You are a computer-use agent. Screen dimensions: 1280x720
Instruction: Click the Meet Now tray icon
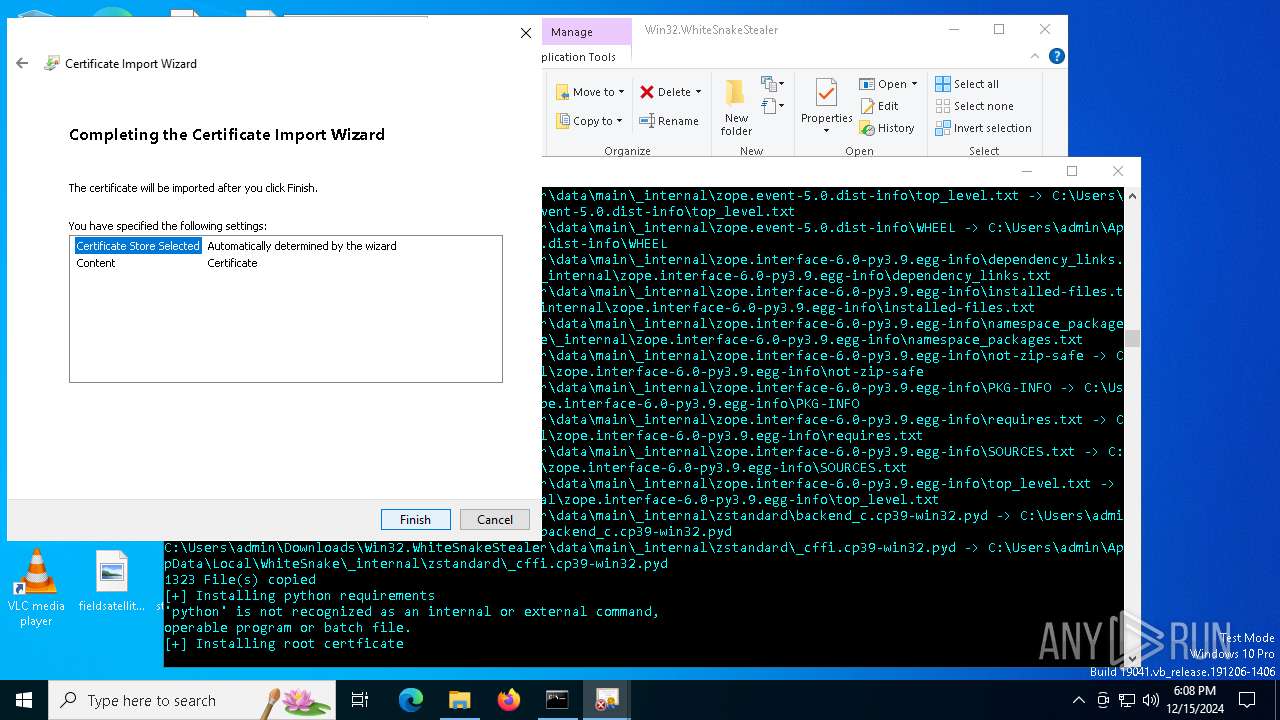click(x=1103, y=700)
